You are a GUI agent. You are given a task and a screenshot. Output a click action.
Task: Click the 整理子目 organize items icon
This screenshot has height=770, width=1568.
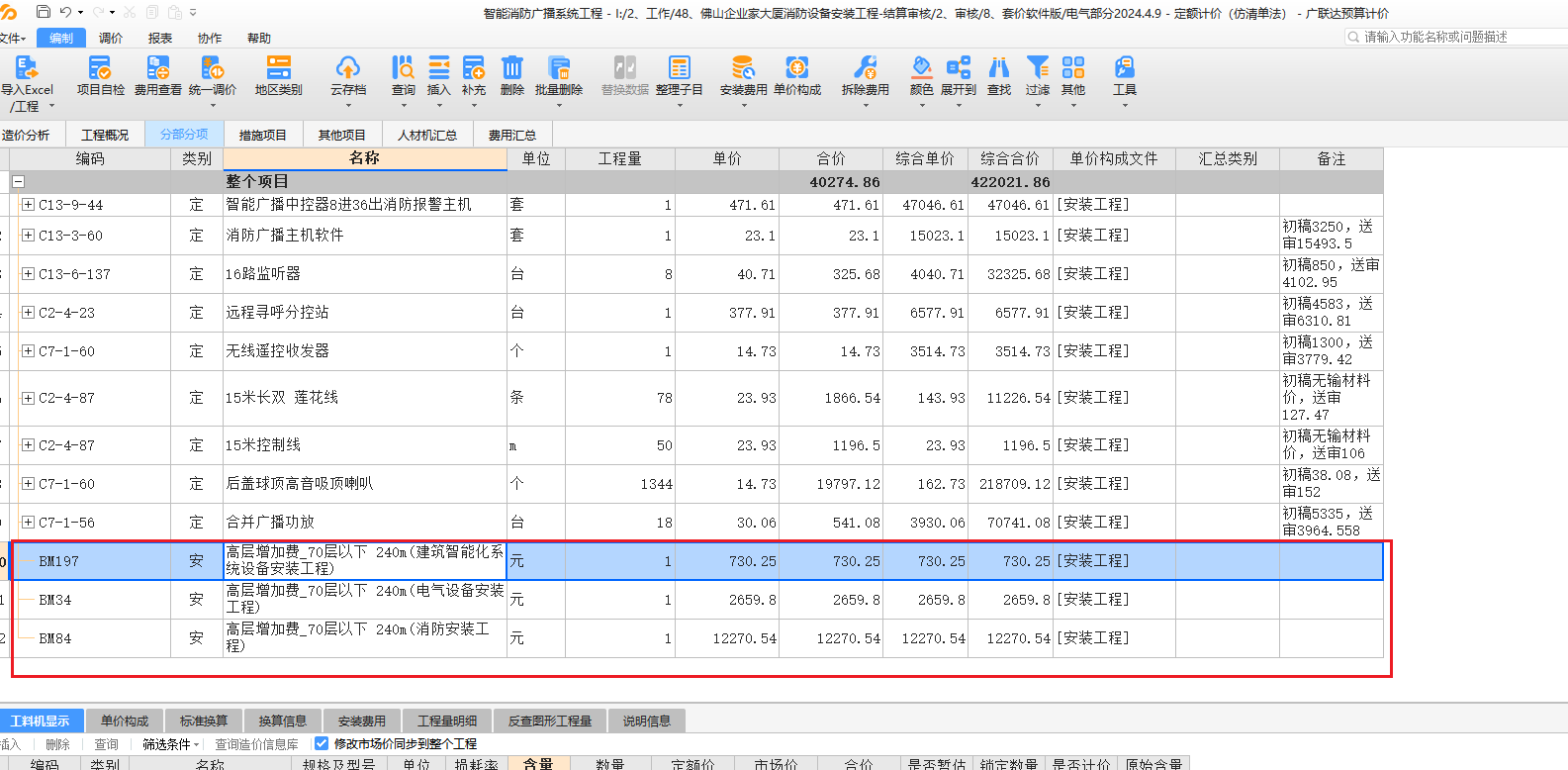coord(679,67)
